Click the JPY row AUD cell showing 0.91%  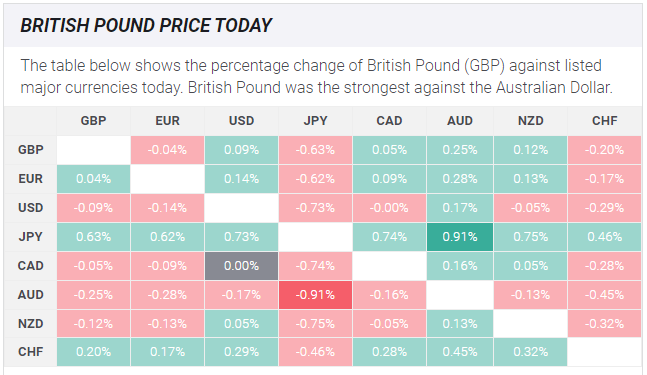pos(460,237)
